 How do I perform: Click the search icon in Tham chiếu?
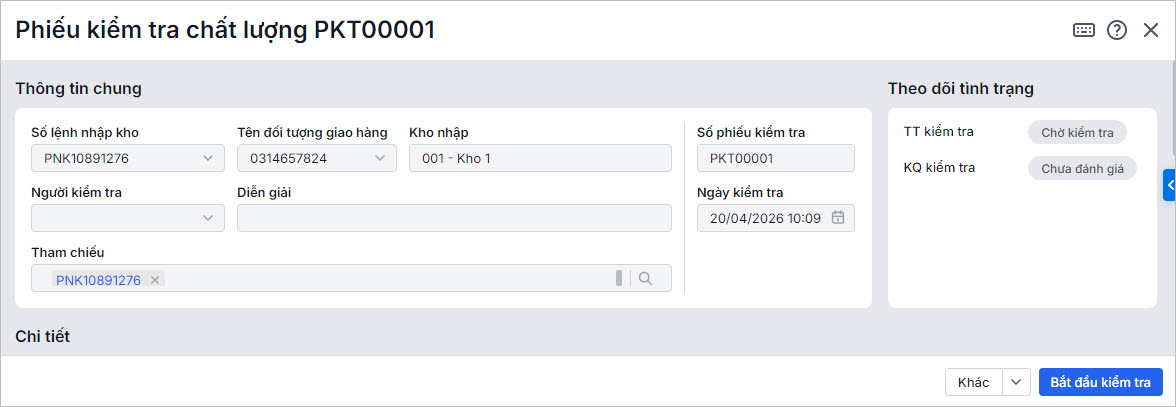(646, 279)
